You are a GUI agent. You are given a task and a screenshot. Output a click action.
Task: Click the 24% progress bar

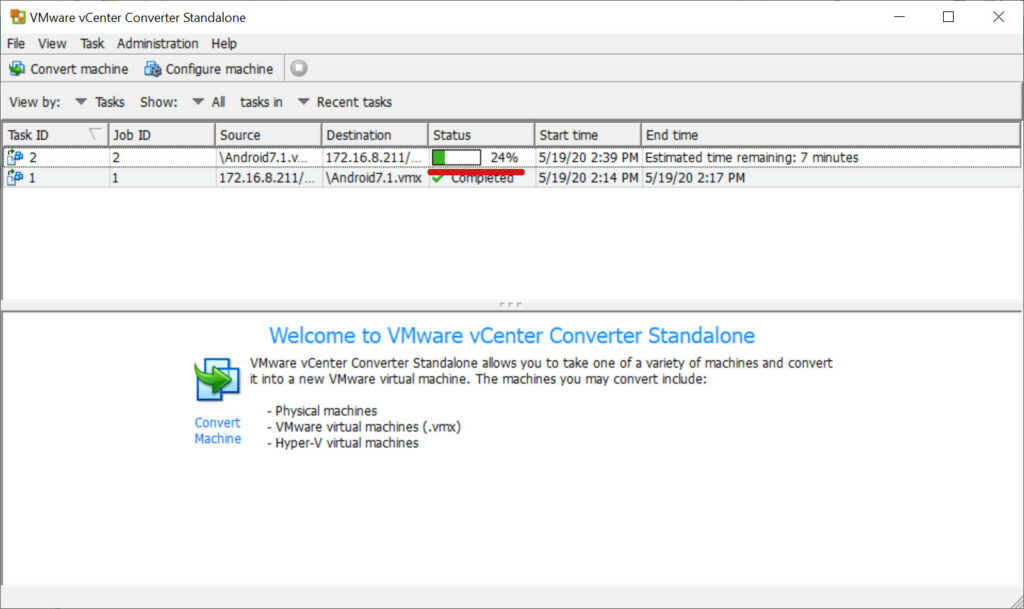(x=456, y=157)
